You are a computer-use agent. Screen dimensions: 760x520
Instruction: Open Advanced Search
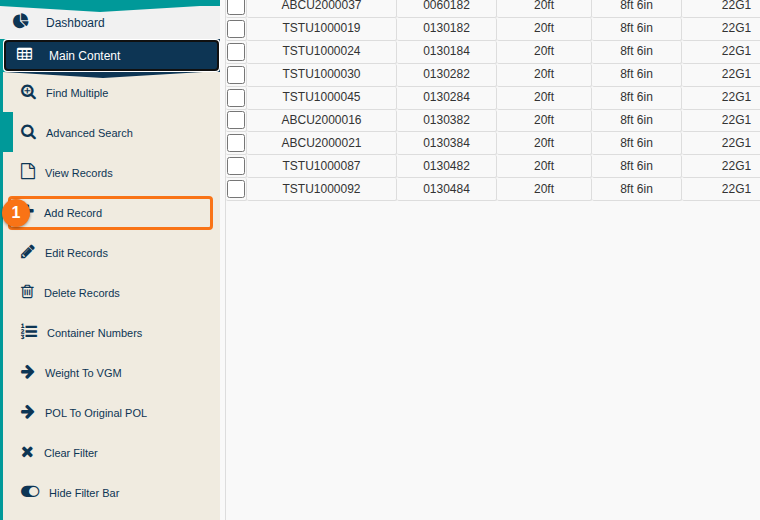point(111,133)
